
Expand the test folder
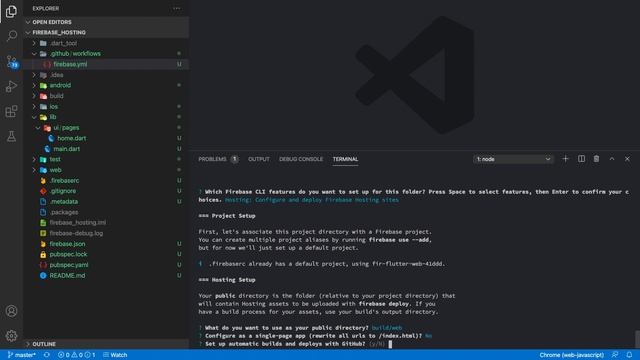106,159
